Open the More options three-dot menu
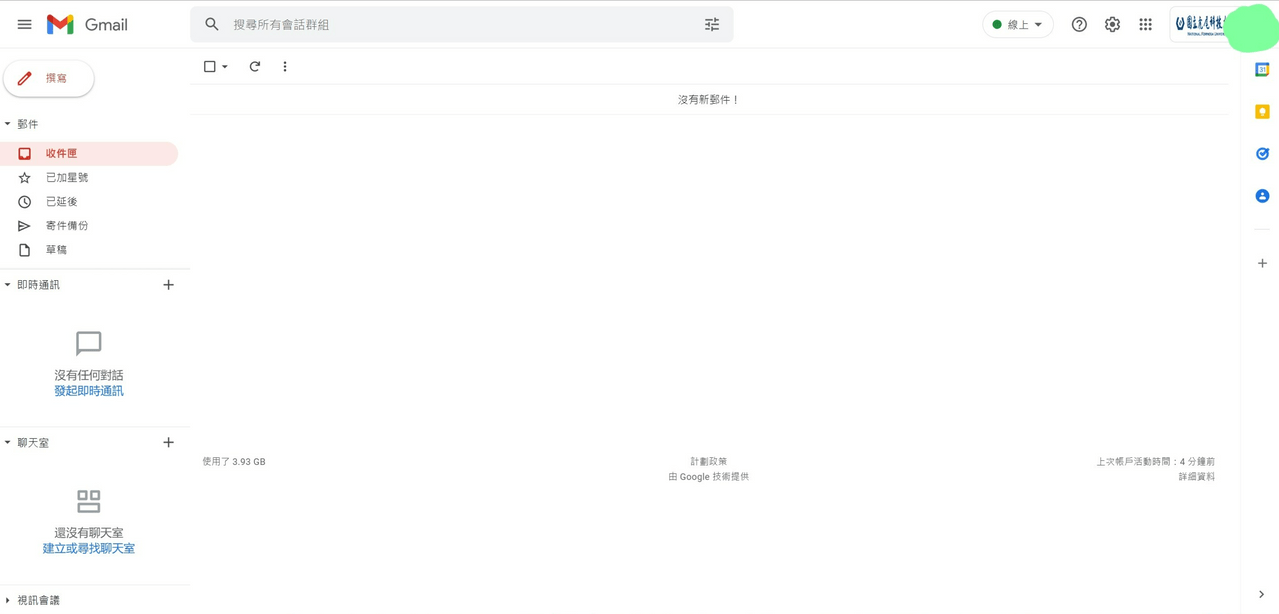Screen dimensions: 1279x614 [285, 66]
